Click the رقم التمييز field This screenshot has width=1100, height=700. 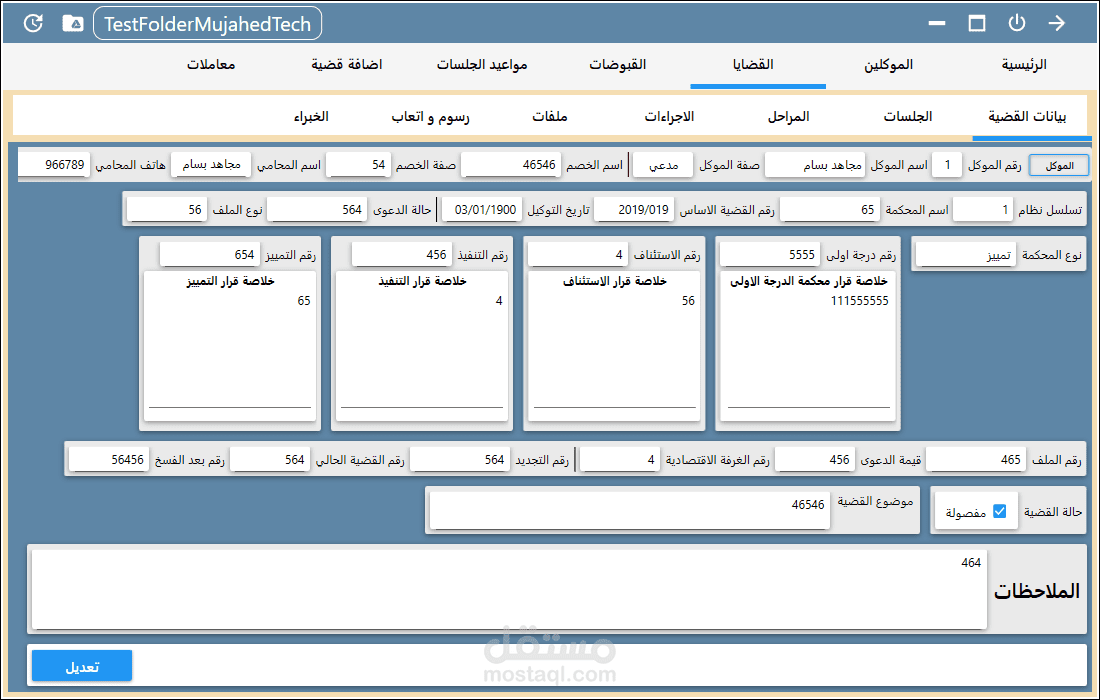tap(210, 255)
